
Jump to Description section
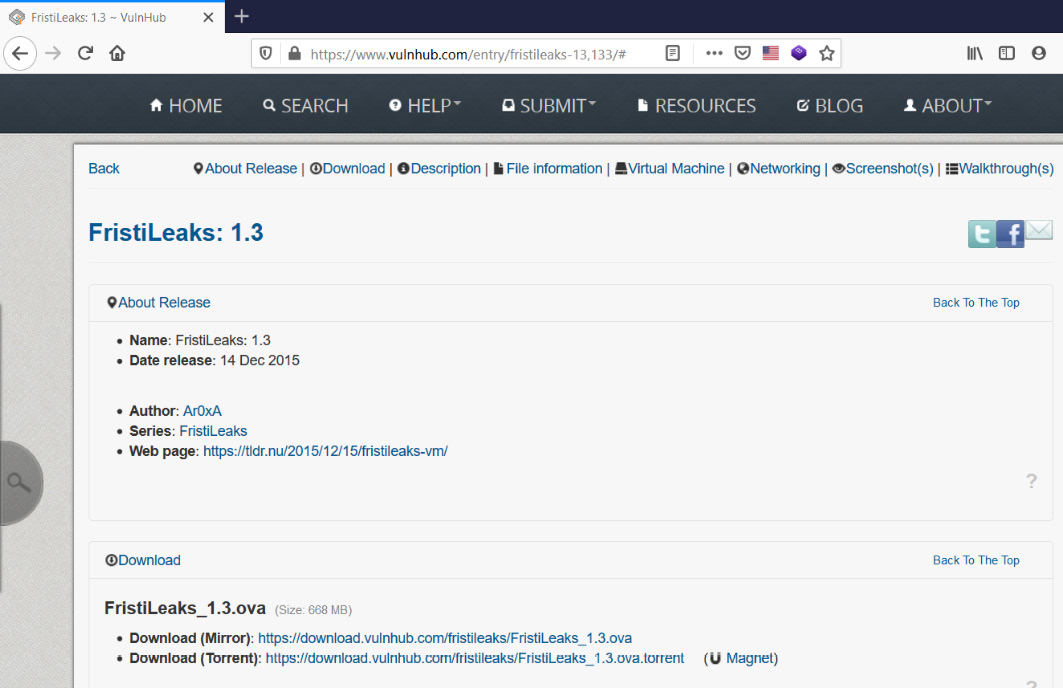pyautogui.click(x=439, y=168)
